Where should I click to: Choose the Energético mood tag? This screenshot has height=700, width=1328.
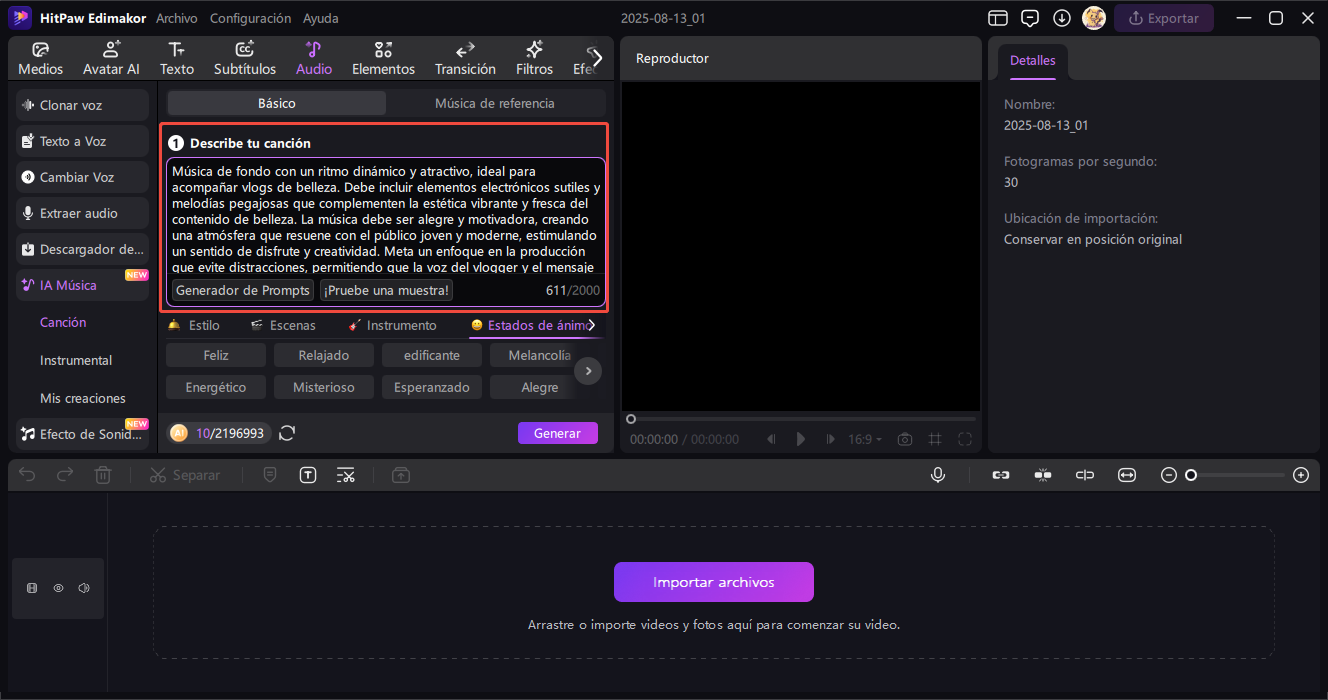click(216, 387)
